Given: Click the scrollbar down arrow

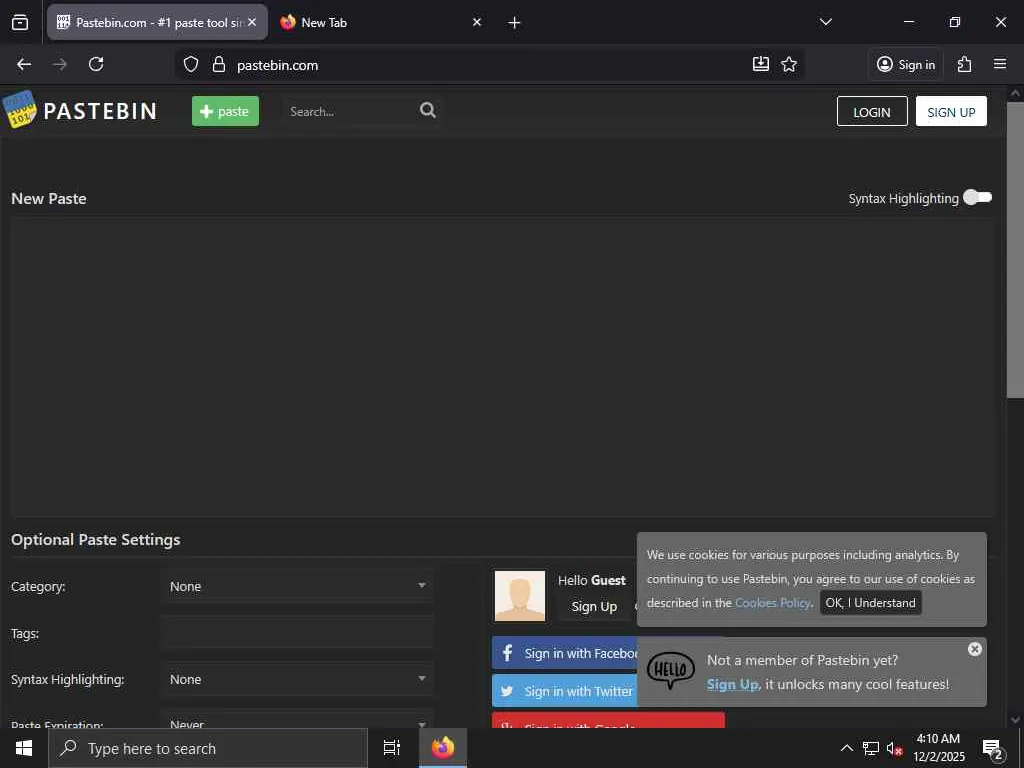Looking at the screenshot, I should pyautogui.click(x=1015, y=720).
